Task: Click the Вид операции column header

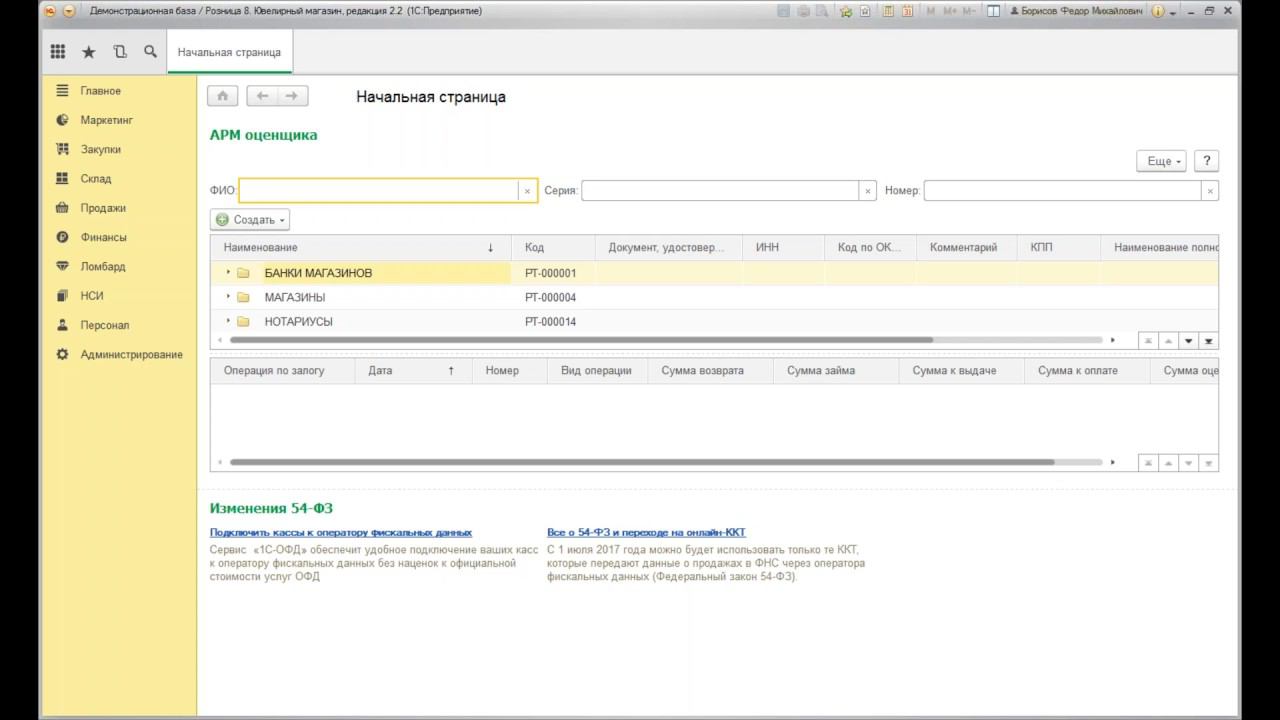Action: (x=597, y=370)
